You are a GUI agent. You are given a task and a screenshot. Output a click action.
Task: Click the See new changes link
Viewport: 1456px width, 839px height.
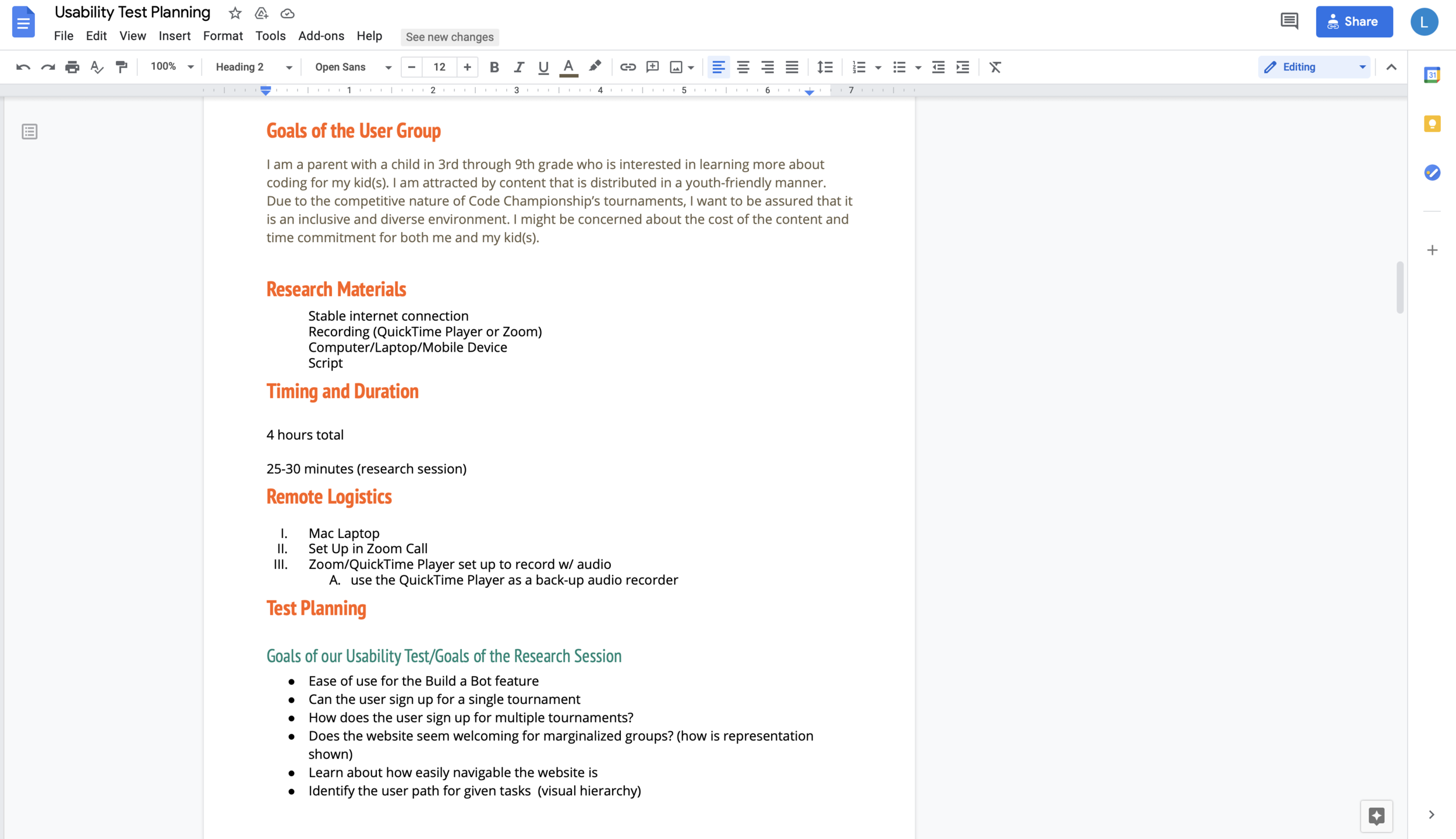click(449, 37)
